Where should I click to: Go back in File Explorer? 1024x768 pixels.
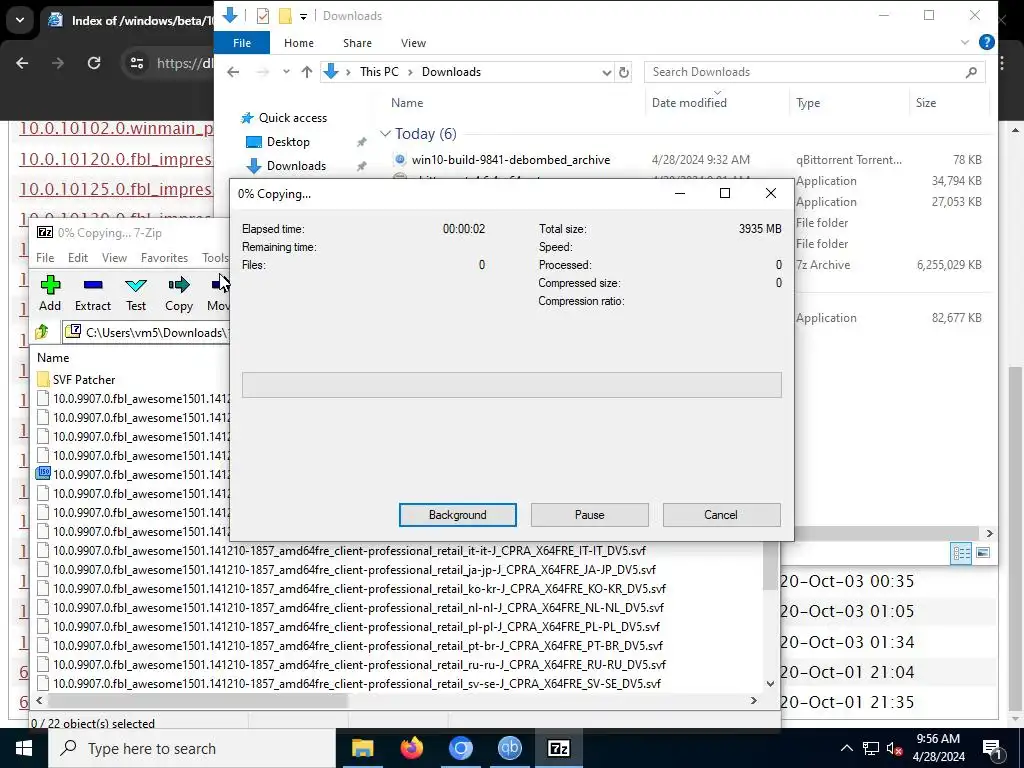tap(233, 72)
